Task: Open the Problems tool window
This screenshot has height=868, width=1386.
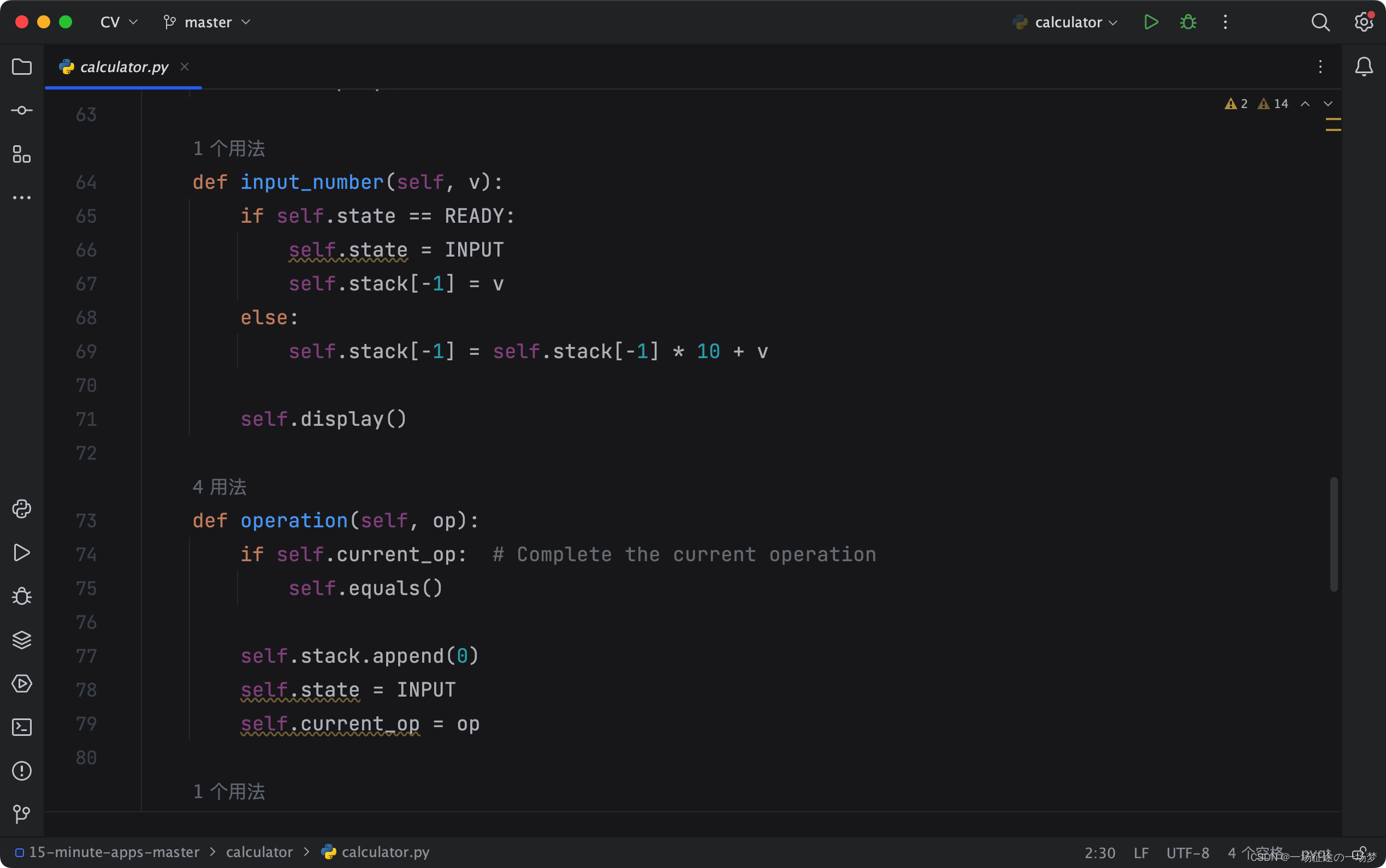Action: pyautogui.click(x=22, y=770)
